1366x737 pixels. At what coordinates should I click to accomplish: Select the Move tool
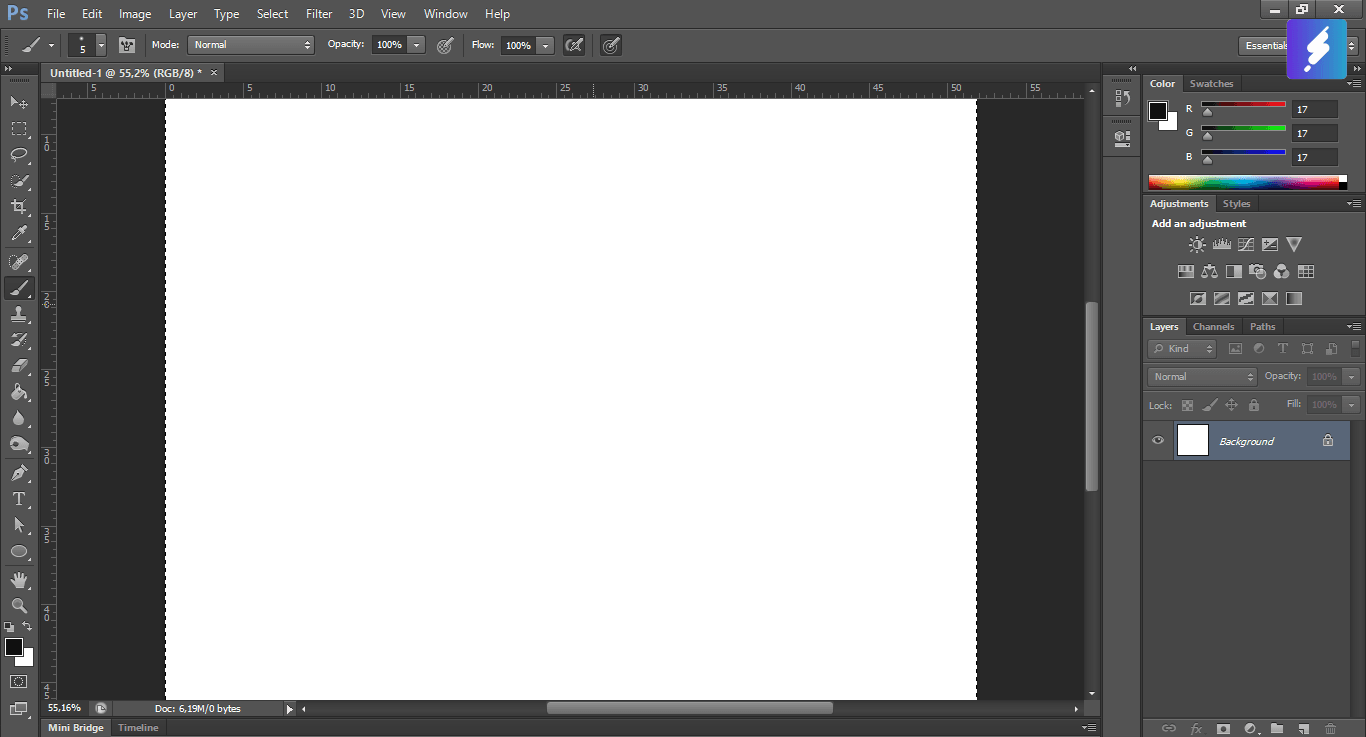pyautogui.click(x=19, y=102)
